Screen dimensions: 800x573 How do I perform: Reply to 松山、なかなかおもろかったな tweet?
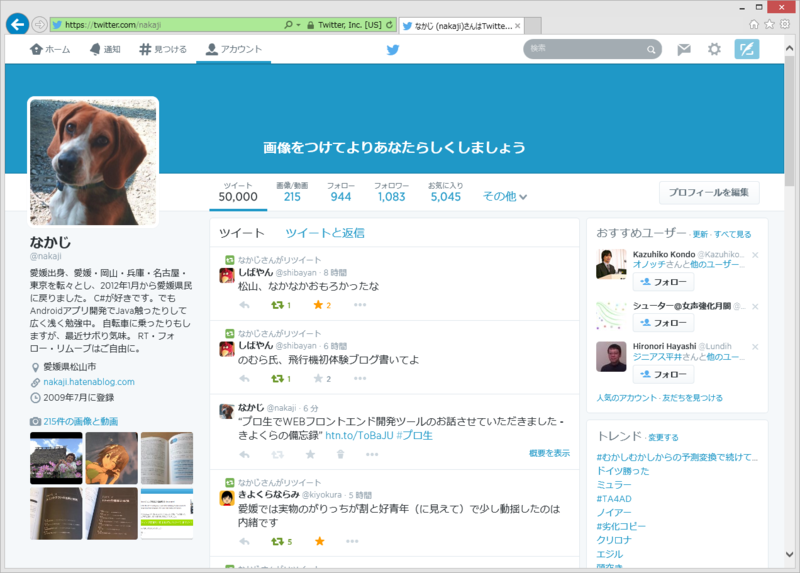coord(244,305)
